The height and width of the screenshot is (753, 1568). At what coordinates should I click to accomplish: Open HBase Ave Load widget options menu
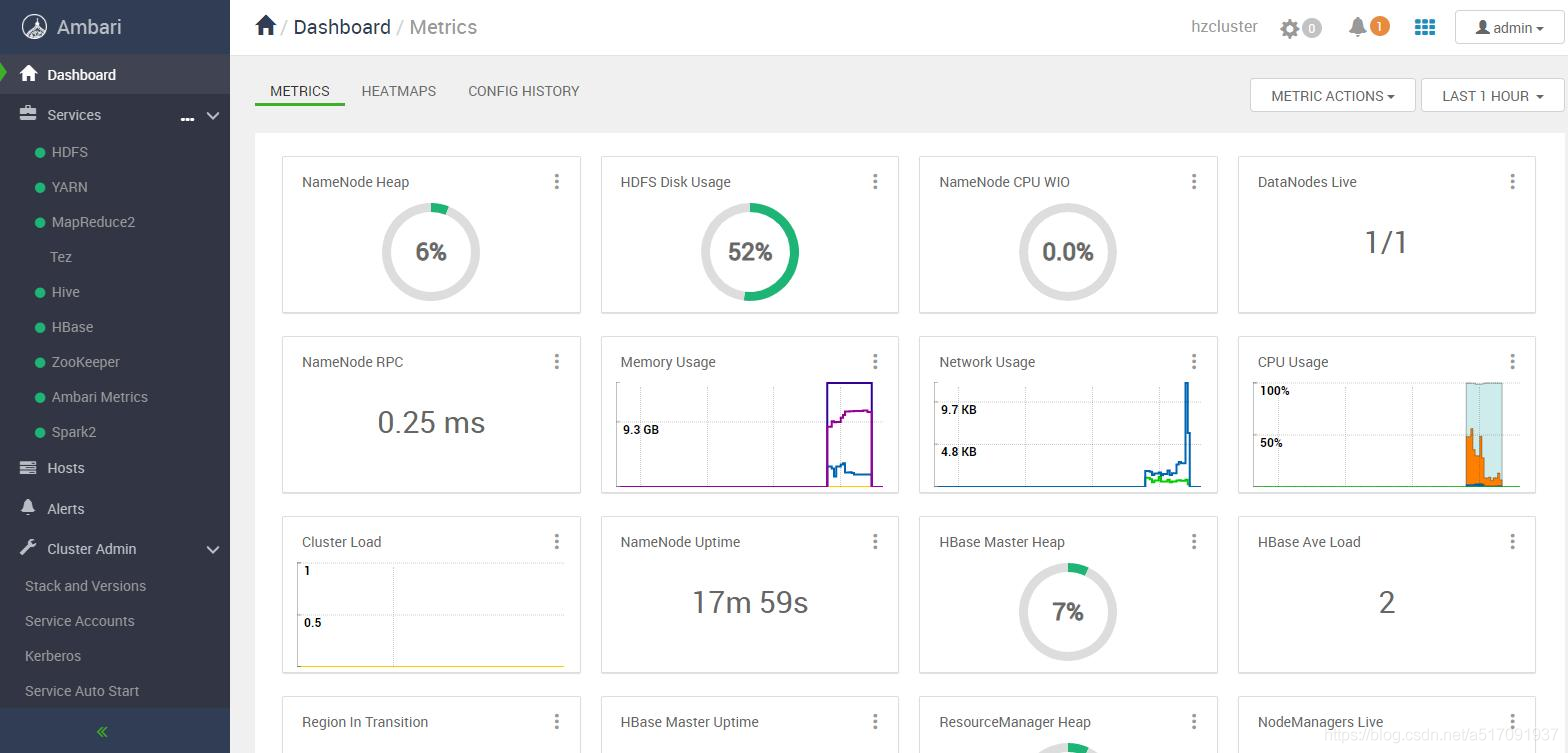point(1512,541)
